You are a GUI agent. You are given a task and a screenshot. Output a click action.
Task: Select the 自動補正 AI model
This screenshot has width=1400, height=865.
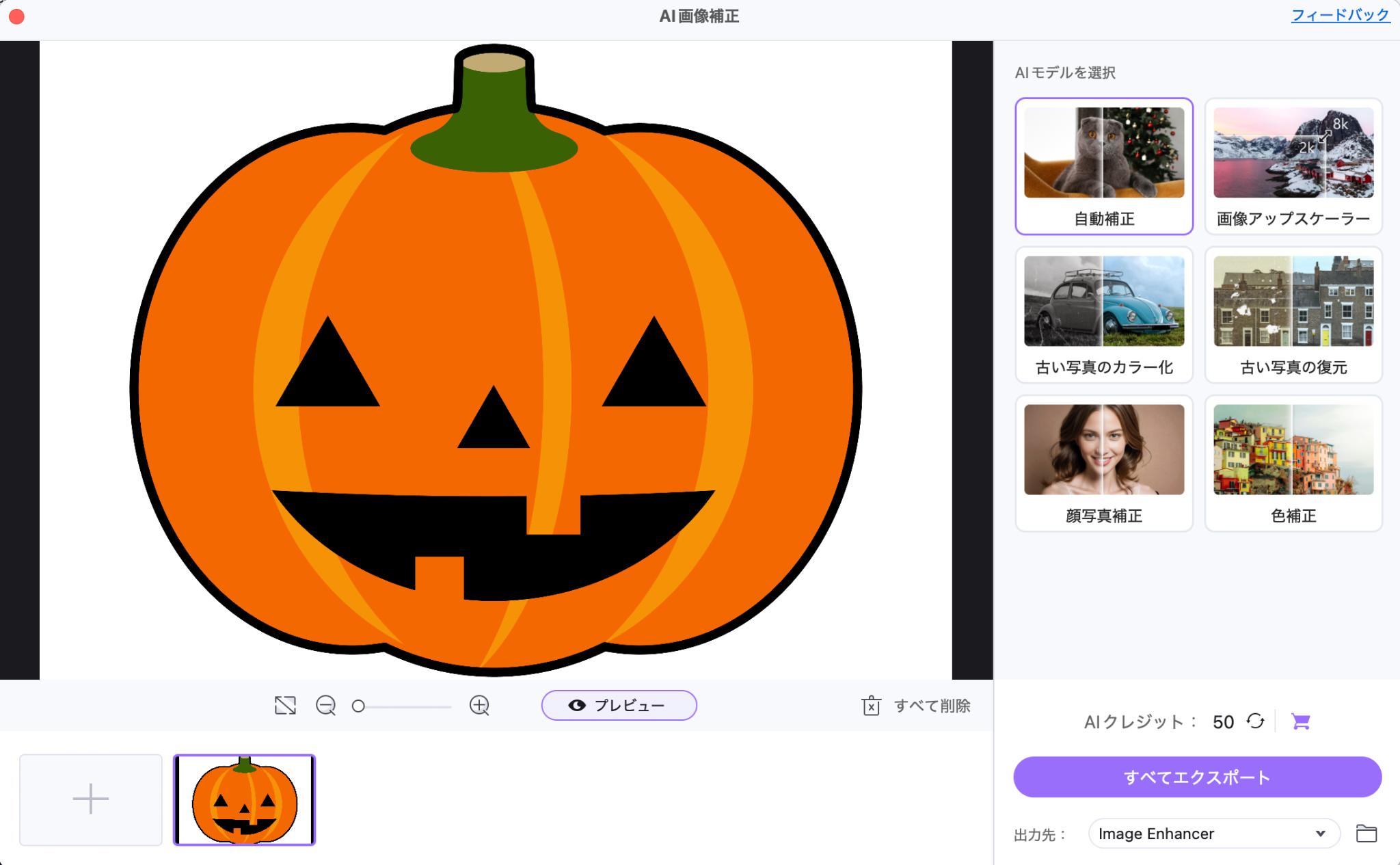[1104, 164]
